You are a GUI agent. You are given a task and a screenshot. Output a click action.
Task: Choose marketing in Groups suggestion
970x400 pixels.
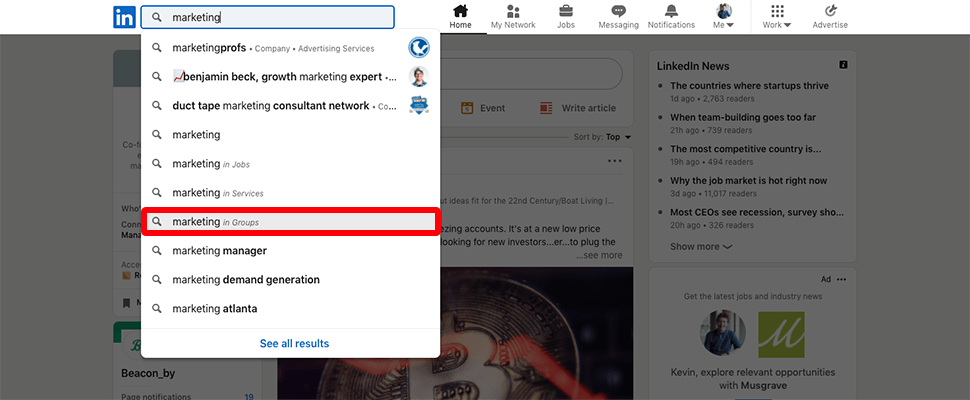290,221
